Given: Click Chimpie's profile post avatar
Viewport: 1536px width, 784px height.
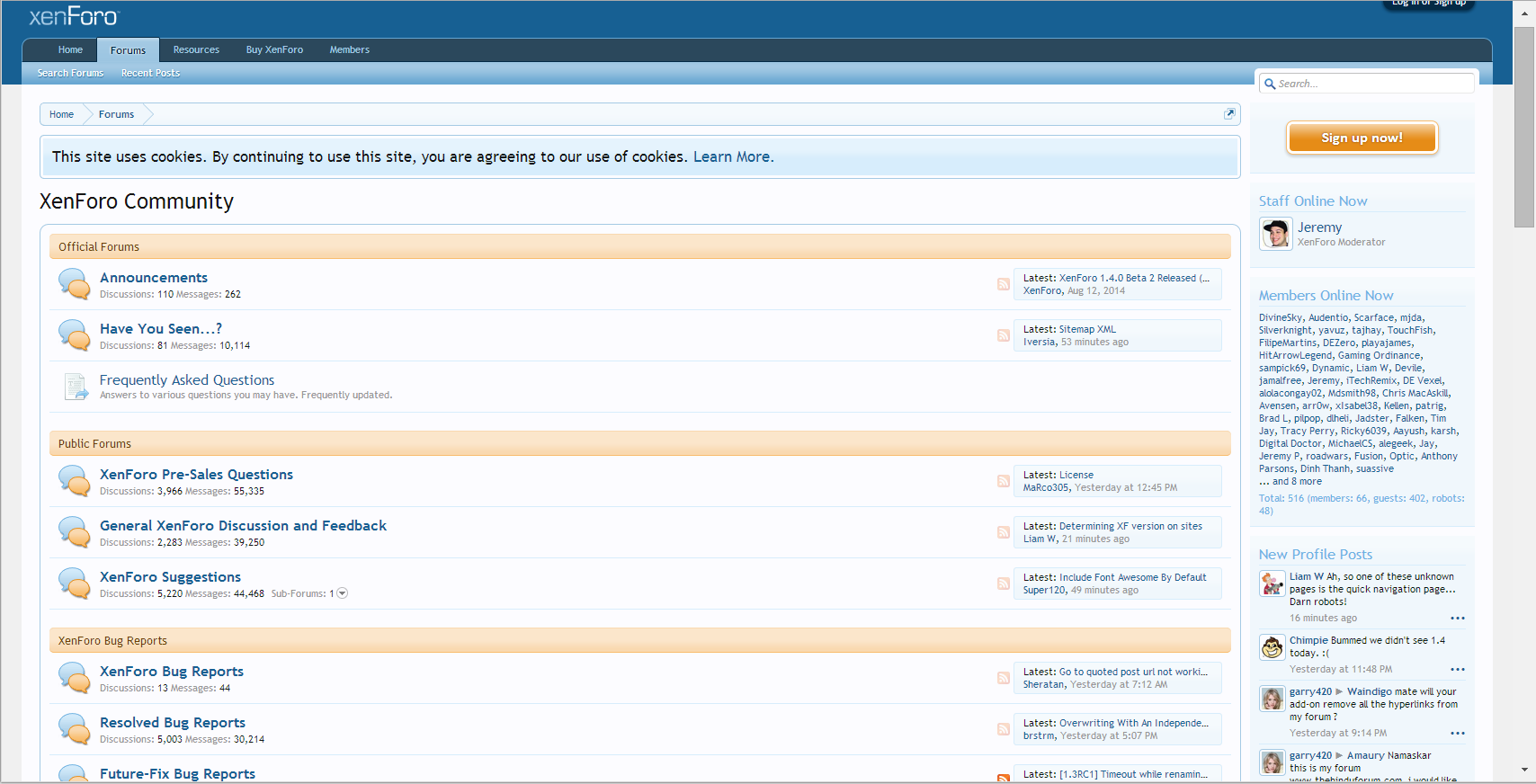Looking at the screenshot, I should pos(1272,646).
